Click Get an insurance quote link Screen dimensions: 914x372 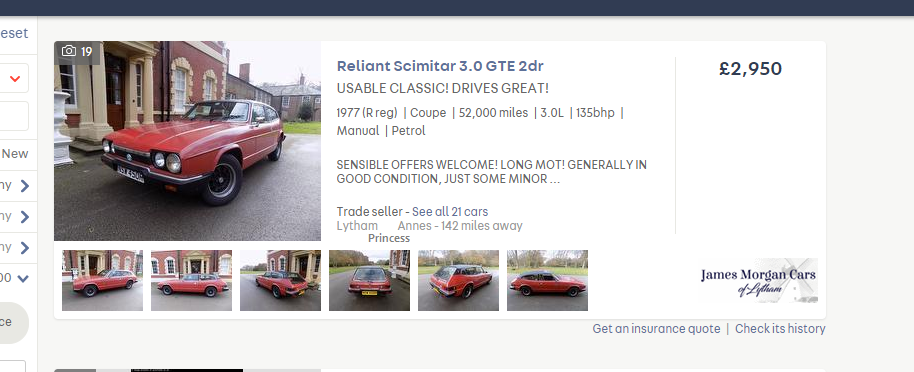click(656, 329)
